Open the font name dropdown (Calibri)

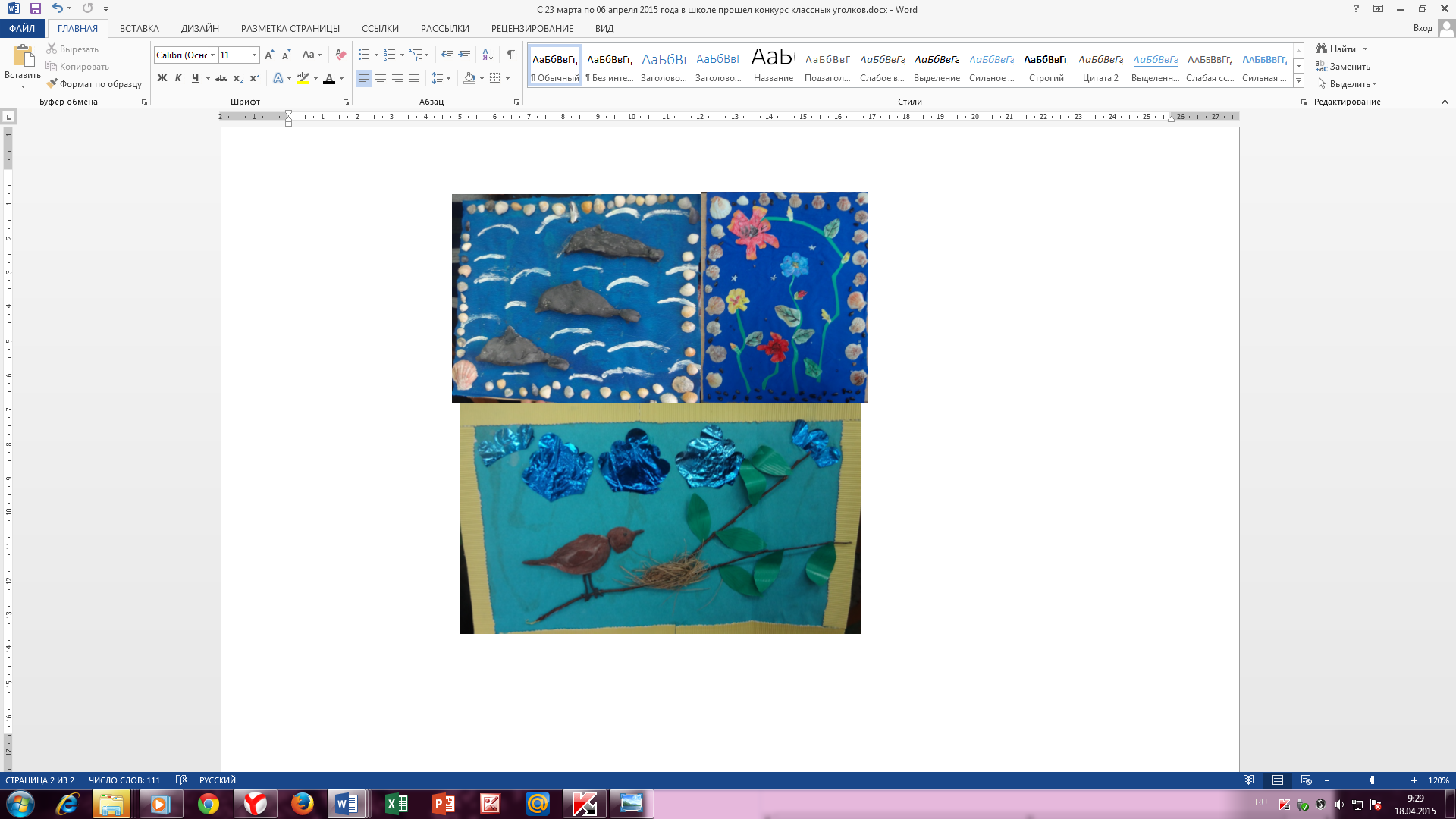213,55
